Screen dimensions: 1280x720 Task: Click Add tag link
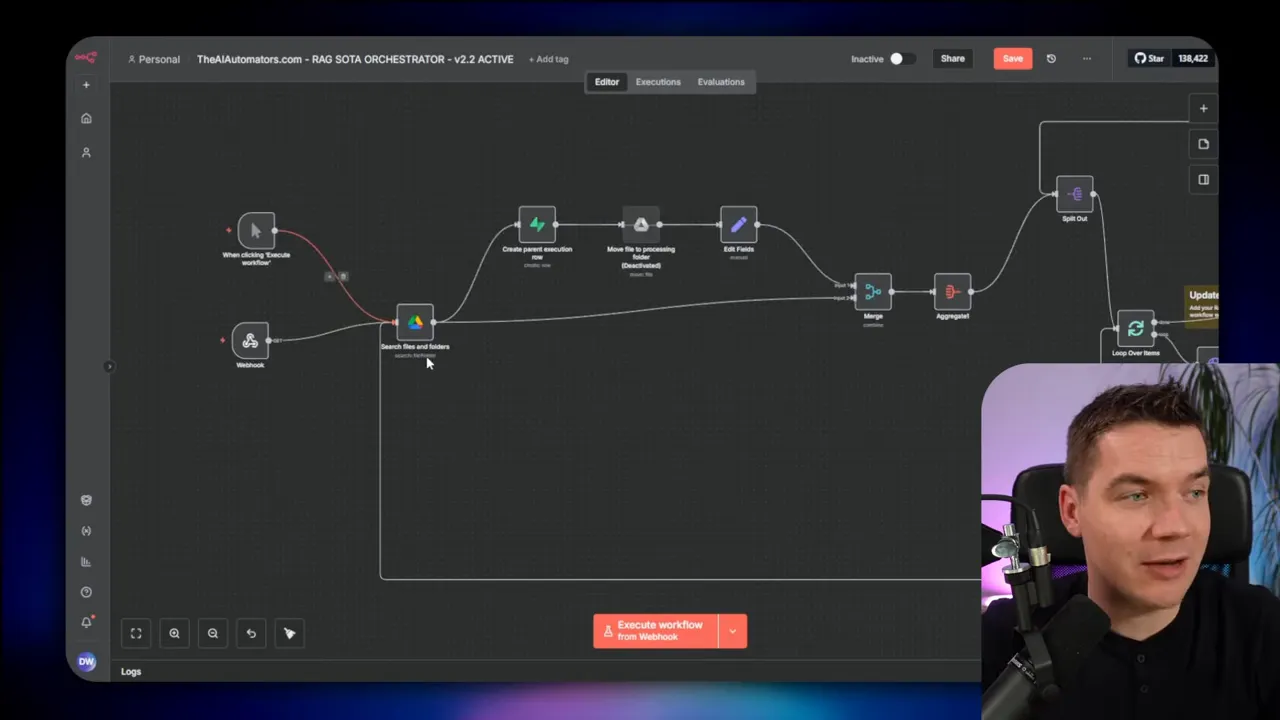549,59
